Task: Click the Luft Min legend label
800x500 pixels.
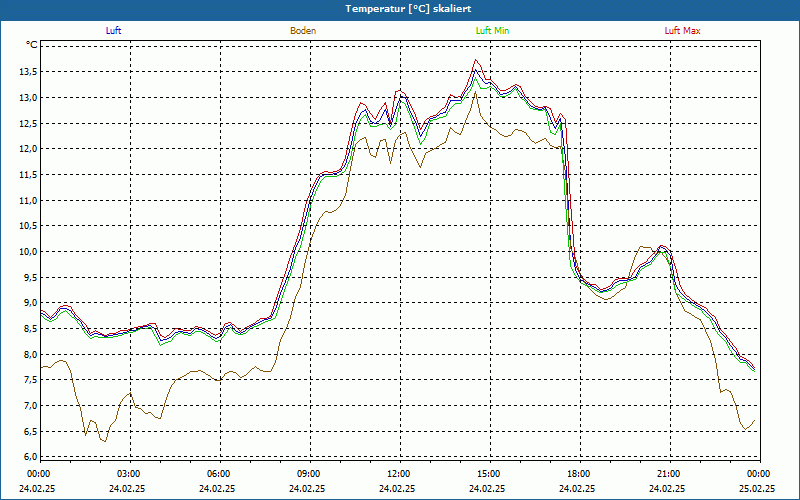Action: [x=492, y=31]
